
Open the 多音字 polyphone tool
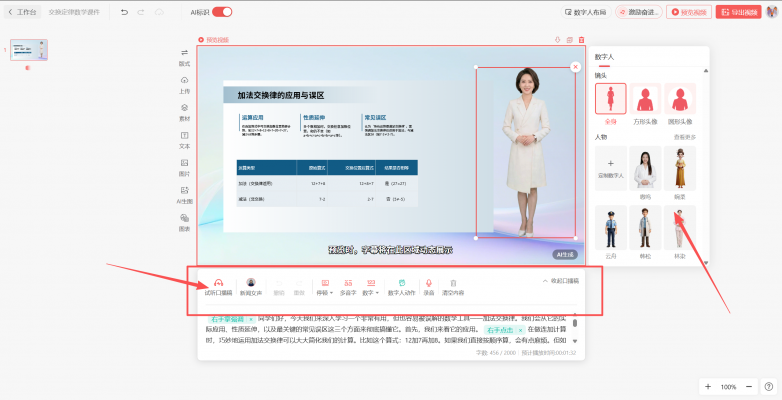tap(348, 287)
